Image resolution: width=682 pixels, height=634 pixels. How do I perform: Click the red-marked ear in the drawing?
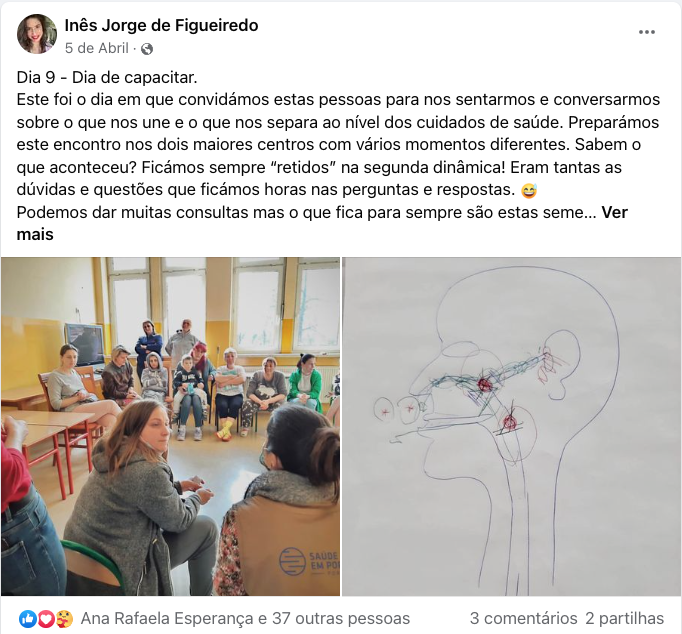click(559, 364)
